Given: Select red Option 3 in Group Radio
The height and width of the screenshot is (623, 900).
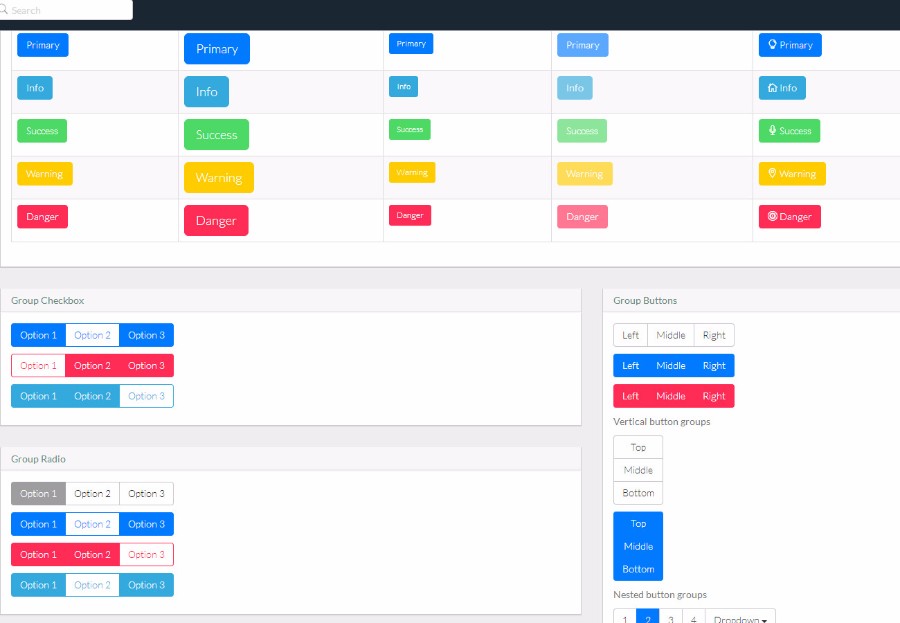Looking at the screenshot, I should click(x=146, y=555).
